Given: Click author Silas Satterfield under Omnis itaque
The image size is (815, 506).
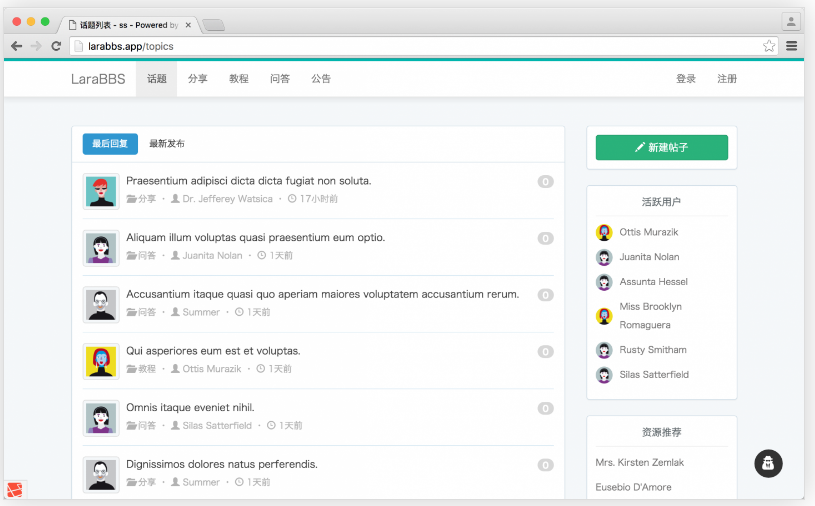Looking at the screenshot, I should pos(212,425).
